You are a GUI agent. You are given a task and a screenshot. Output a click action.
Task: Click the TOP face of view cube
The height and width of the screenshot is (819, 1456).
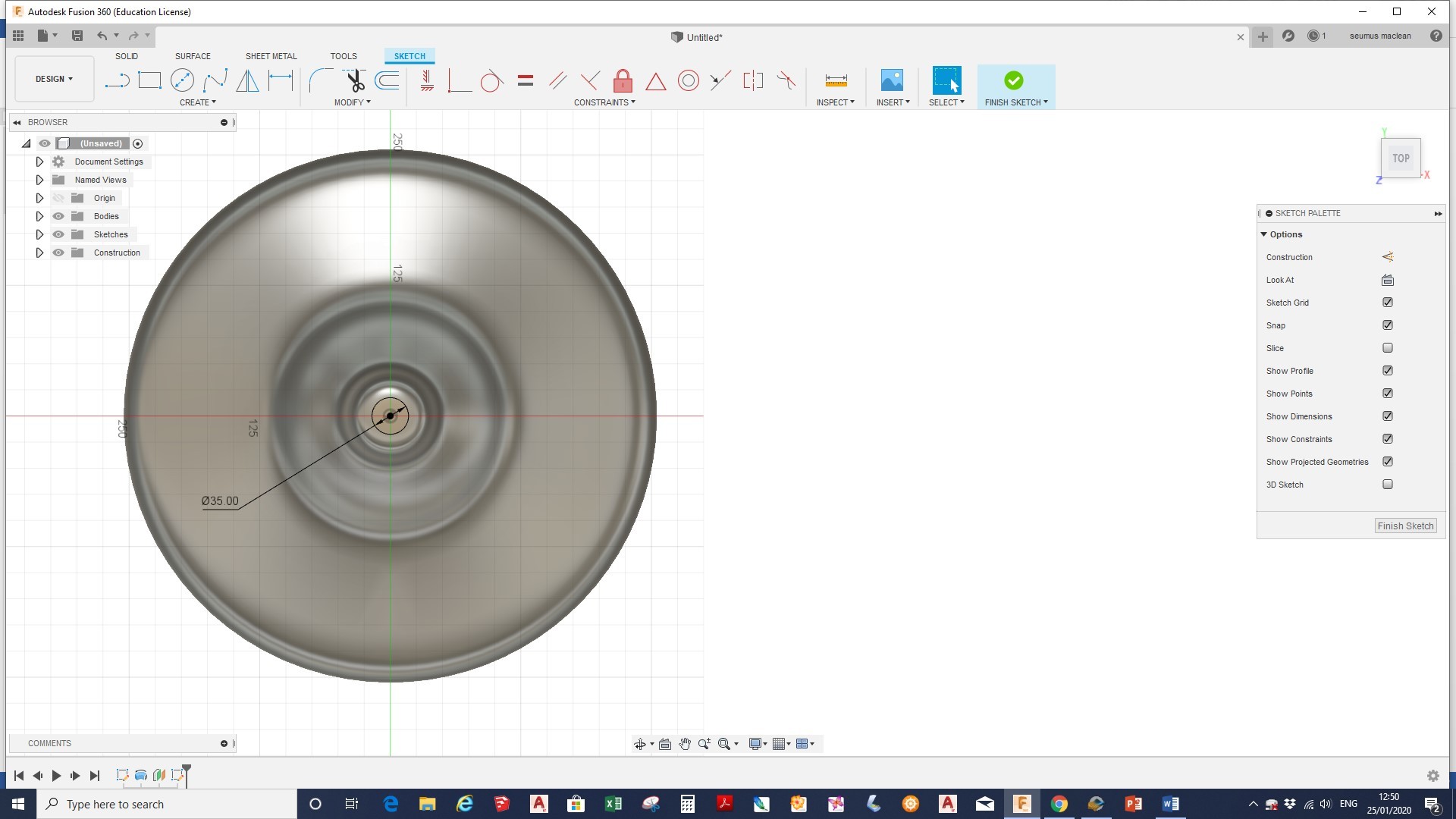pyautogui.click(x=1400, y=158)
